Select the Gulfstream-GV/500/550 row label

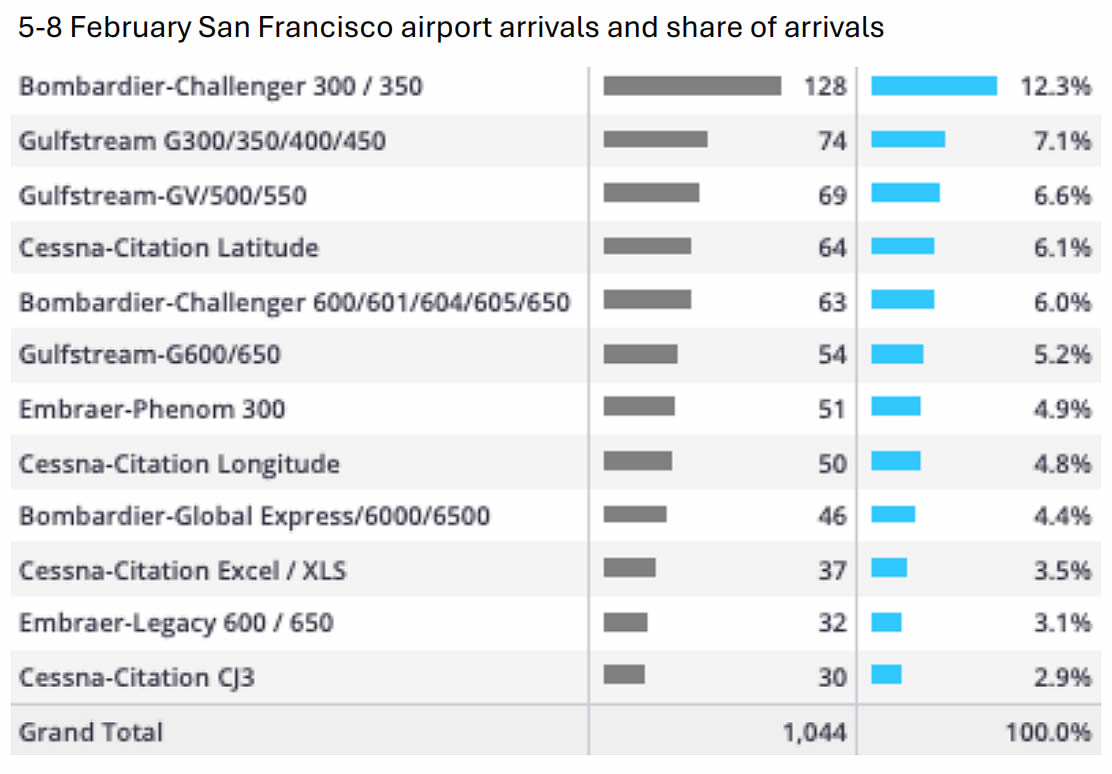click(x=163, y=194)
